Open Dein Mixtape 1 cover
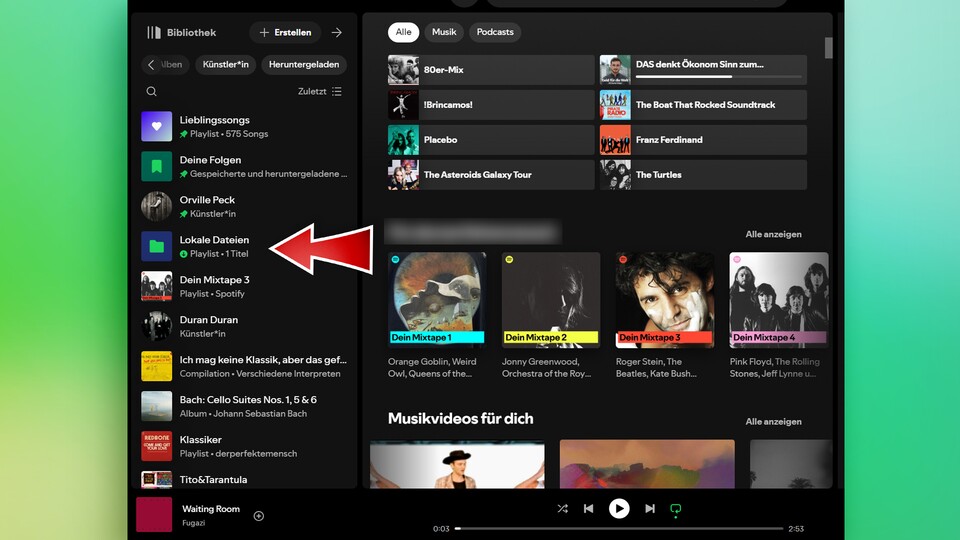 point(437,300)
